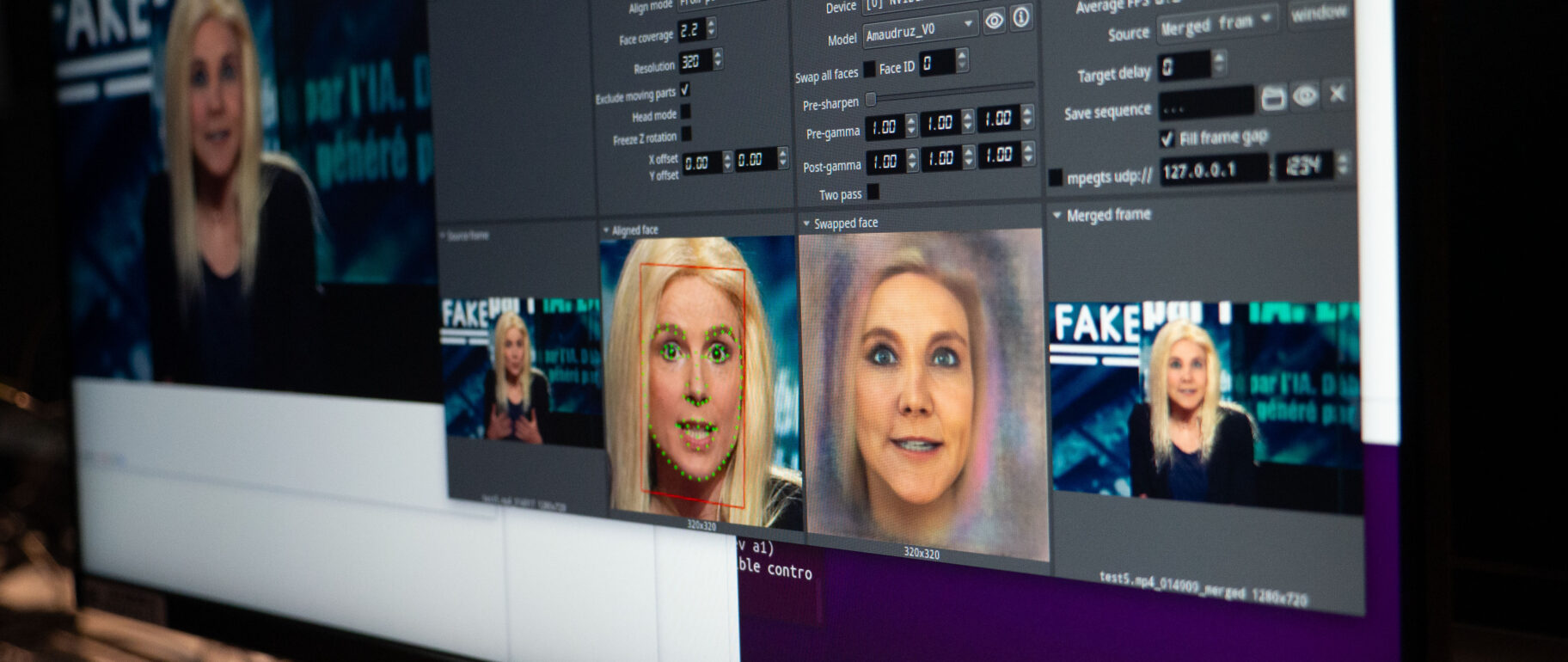Image resolution: width=1568 pixels, height=662 pixels.
Task: Open the Source dropdown set to Merged frame
Action: (1216, 25)
